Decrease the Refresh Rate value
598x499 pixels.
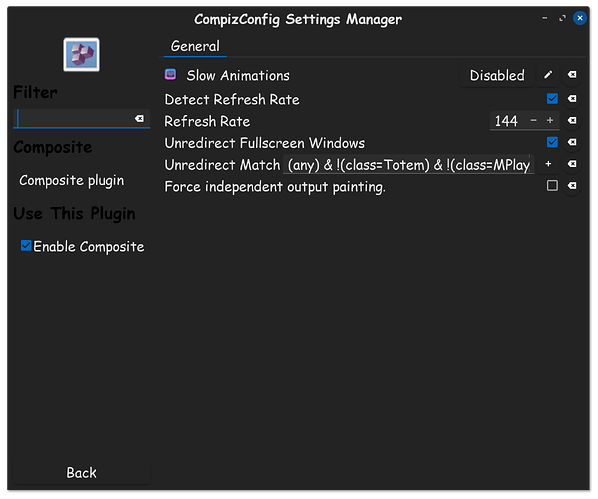(534, 121)
